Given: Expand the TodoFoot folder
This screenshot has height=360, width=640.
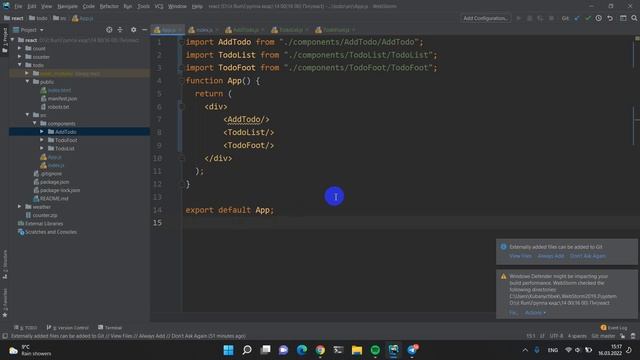Looking at the screenshot, I should click(x=42, y=140).
